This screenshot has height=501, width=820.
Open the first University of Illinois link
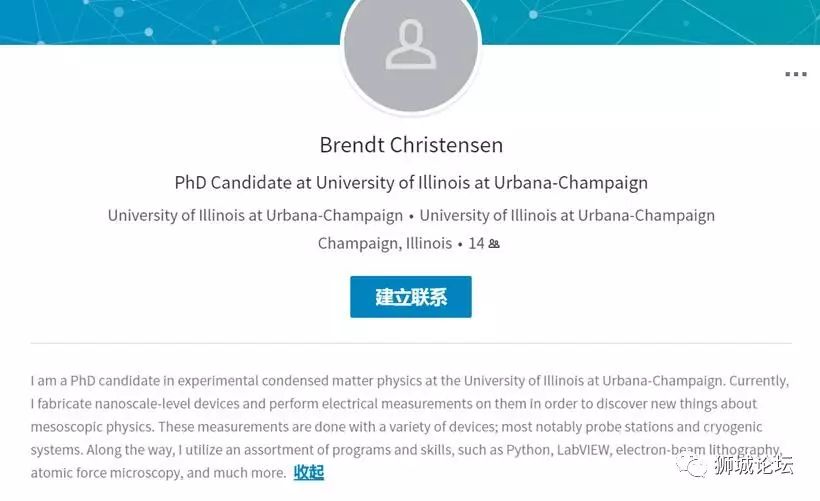click(255, 215)
